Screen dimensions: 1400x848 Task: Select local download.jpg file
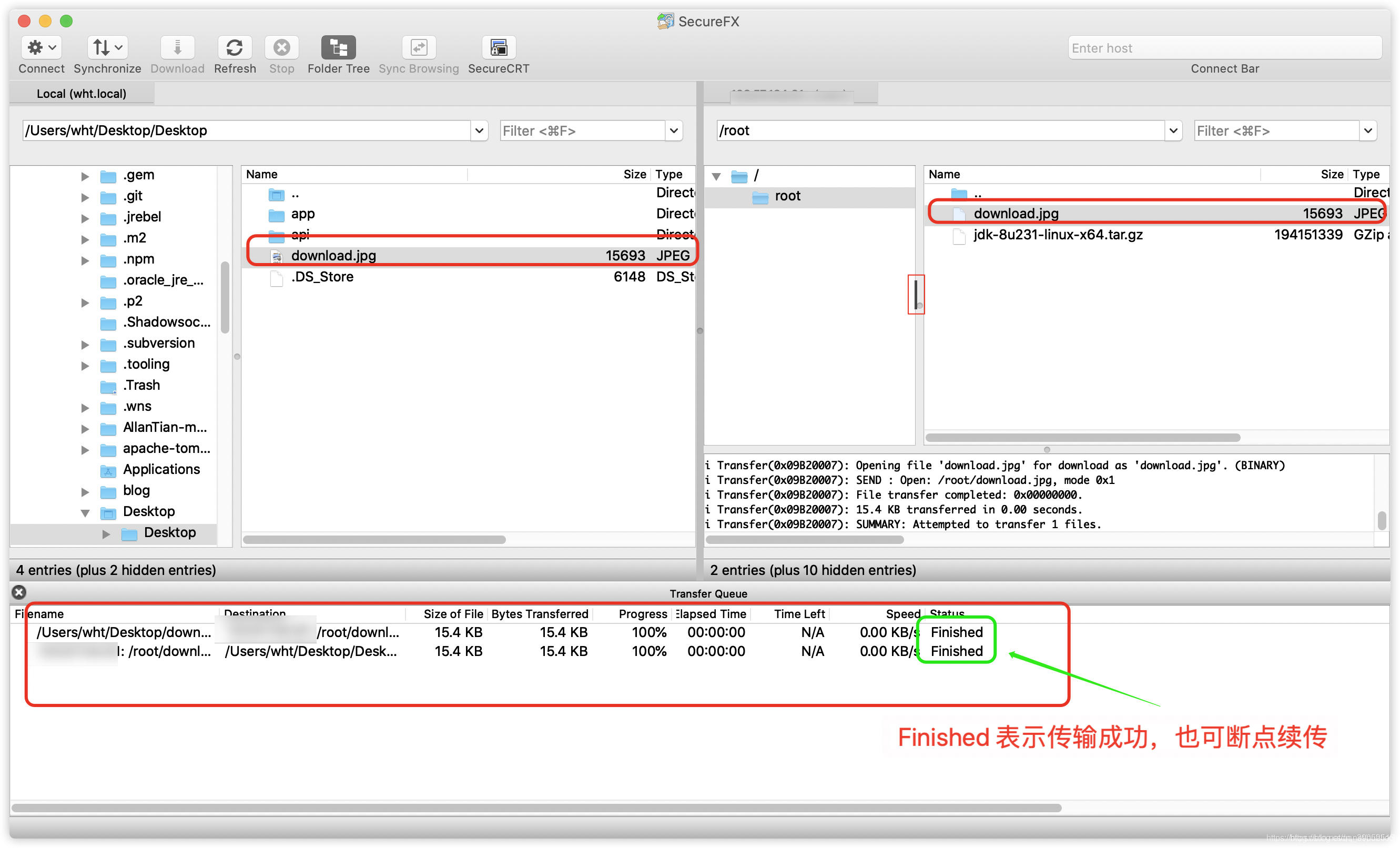(x=469, y=256)
